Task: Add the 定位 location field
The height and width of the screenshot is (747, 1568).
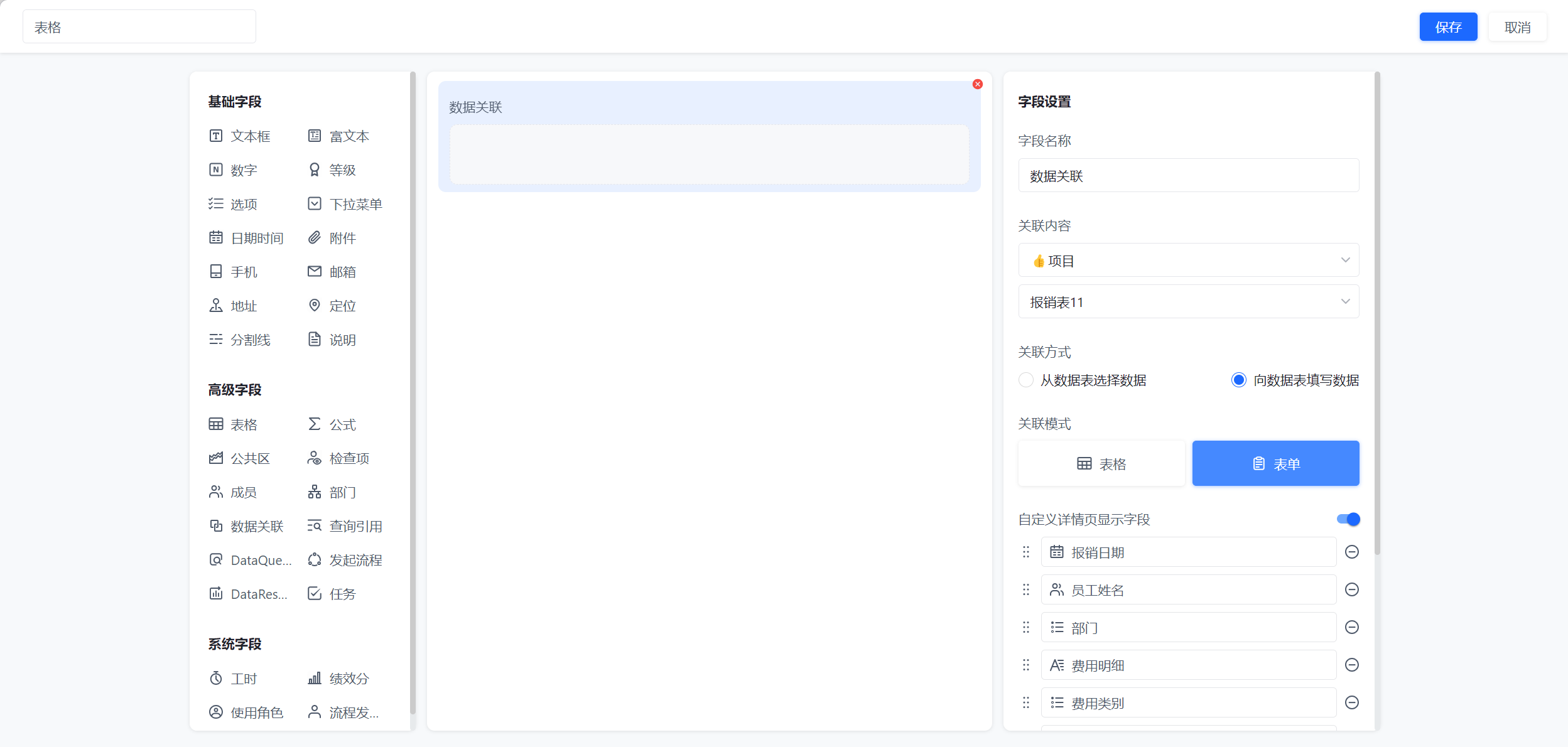Action: [x=332, y=306]
